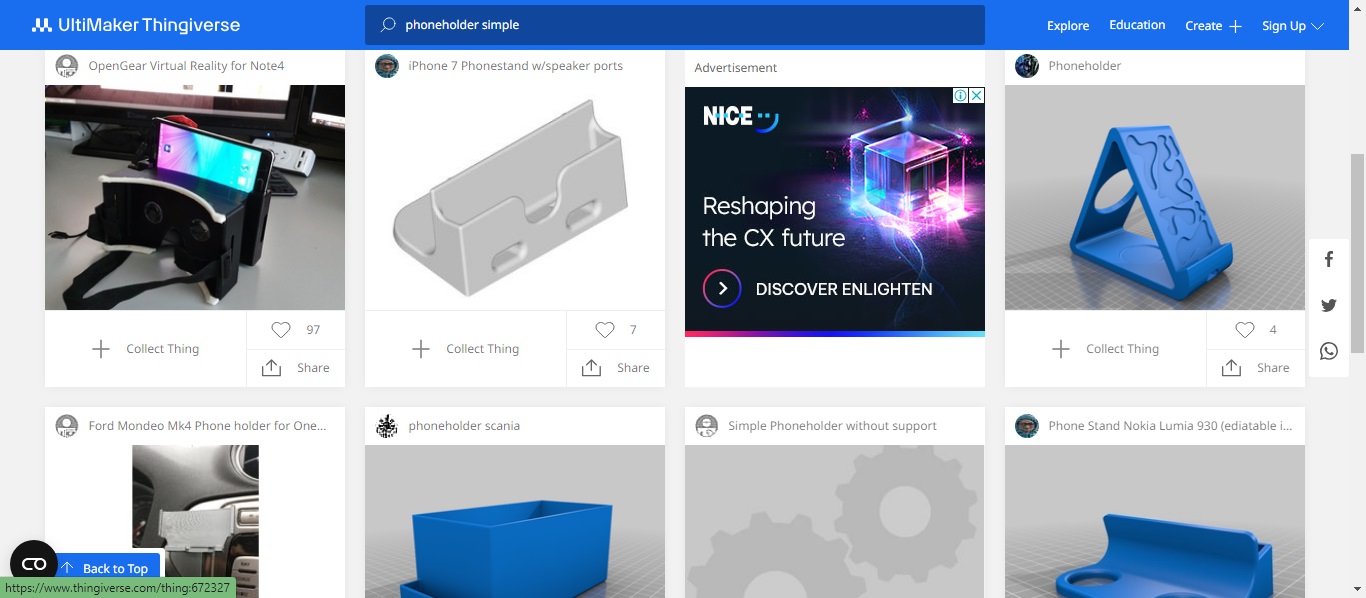
Task: View the iPhone 7 Phonestand thumbnail
Action: point(515,197)
